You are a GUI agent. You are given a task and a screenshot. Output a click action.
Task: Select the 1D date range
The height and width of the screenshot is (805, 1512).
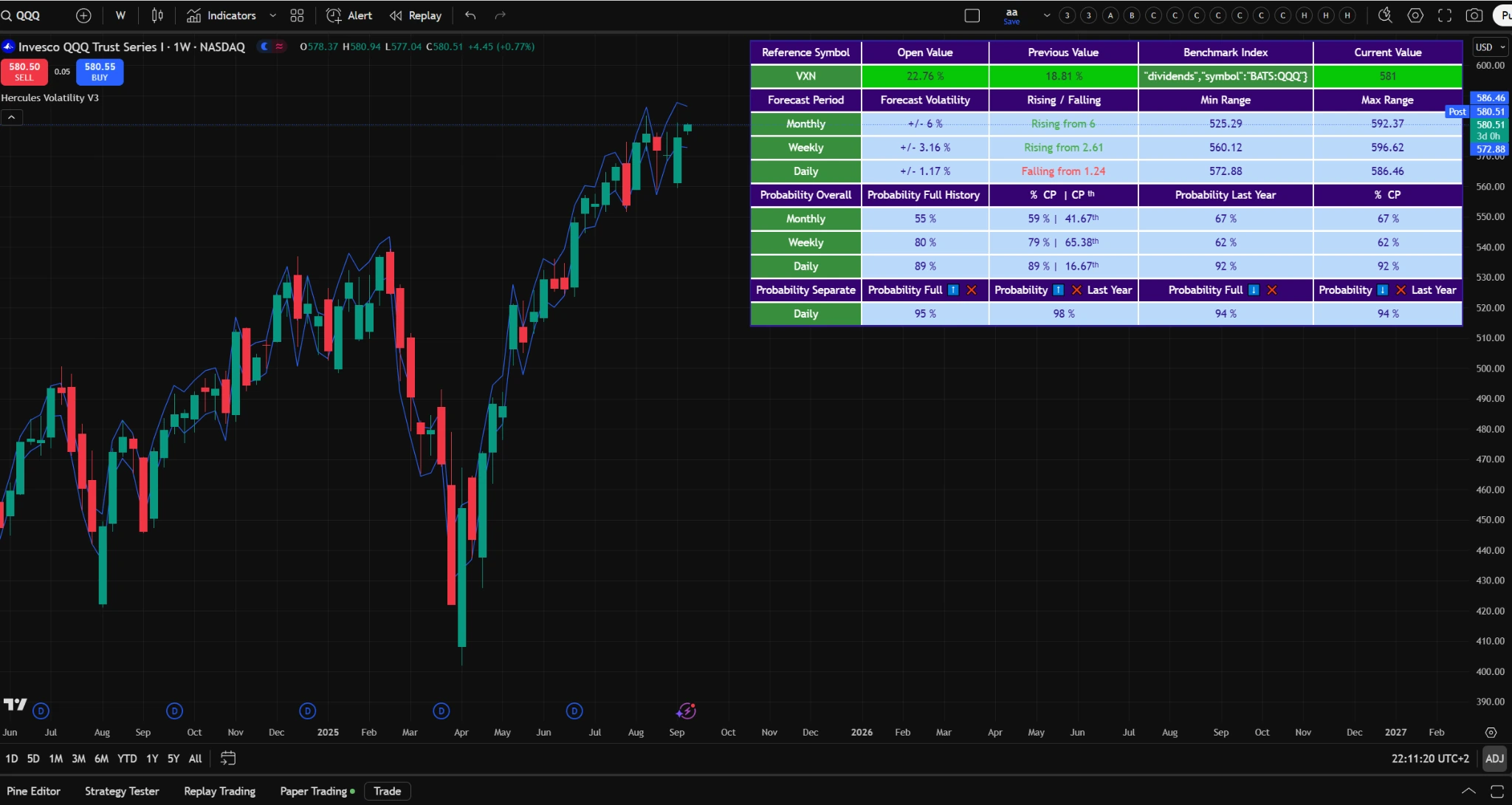click(12, 758)
